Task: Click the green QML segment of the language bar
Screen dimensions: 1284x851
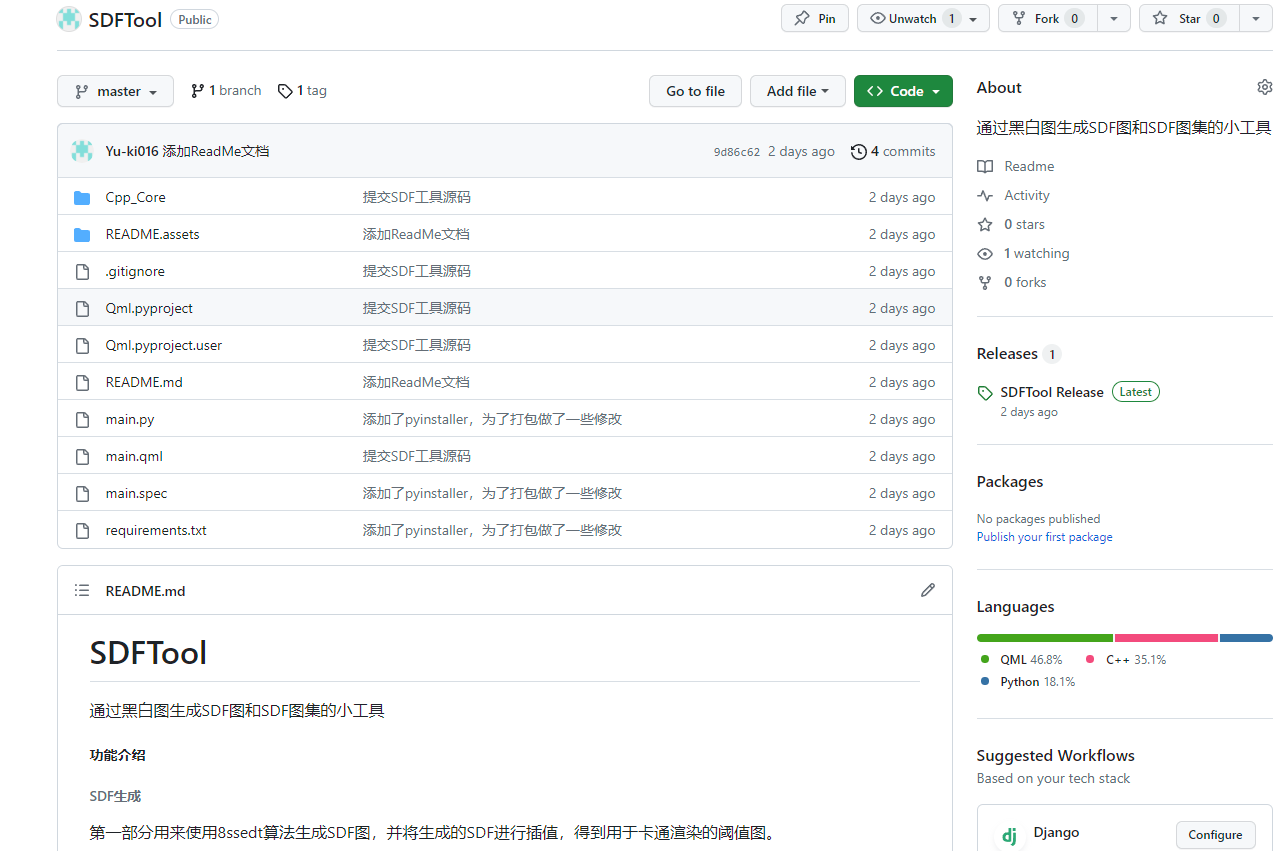Action: click(x=1044, y=637)
